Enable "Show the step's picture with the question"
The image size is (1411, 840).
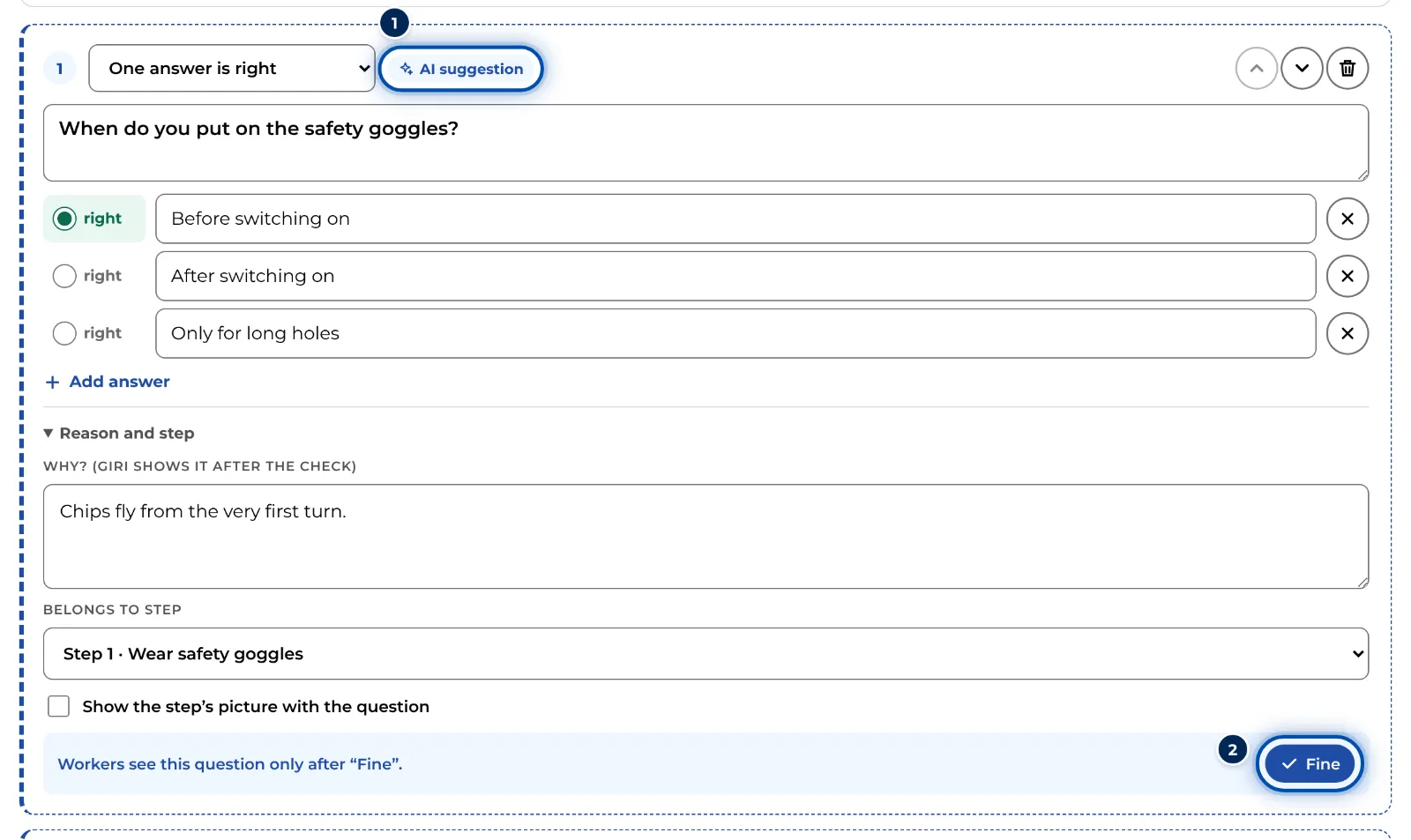(x=59, y=706)
